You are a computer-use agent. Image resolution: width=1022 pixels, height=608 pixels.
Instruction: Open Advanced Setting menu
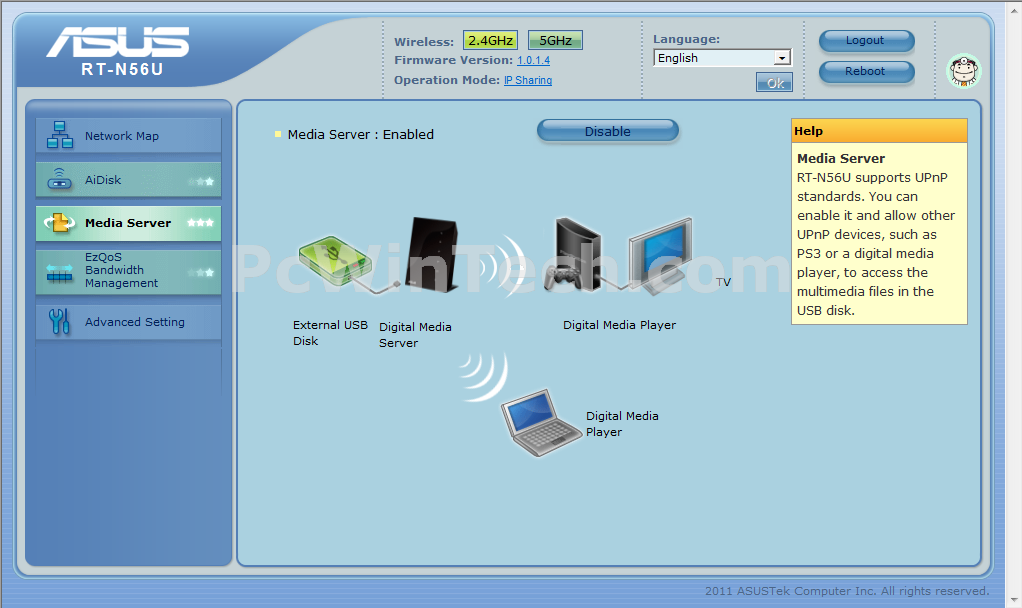[x=128, y=322]
